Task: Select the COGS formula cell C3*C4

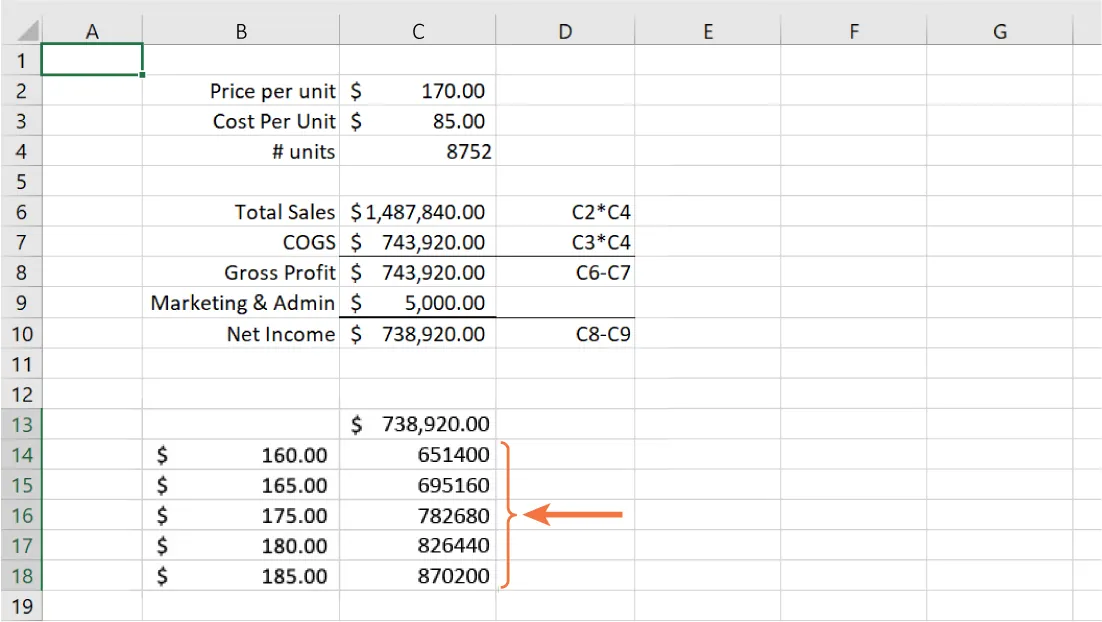Action: (564, 242)
